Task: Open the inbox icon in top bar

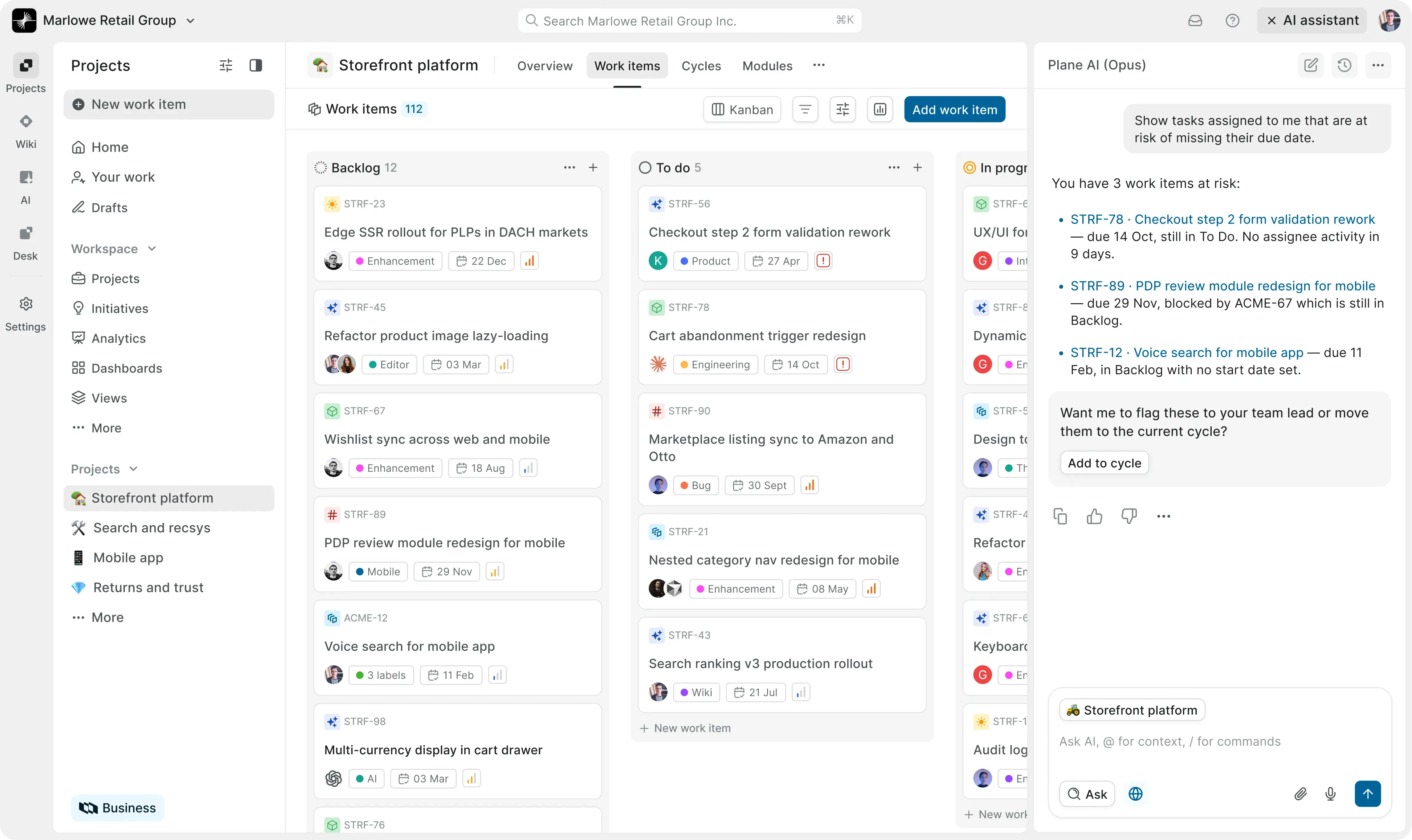Action: coord(1195,21)
